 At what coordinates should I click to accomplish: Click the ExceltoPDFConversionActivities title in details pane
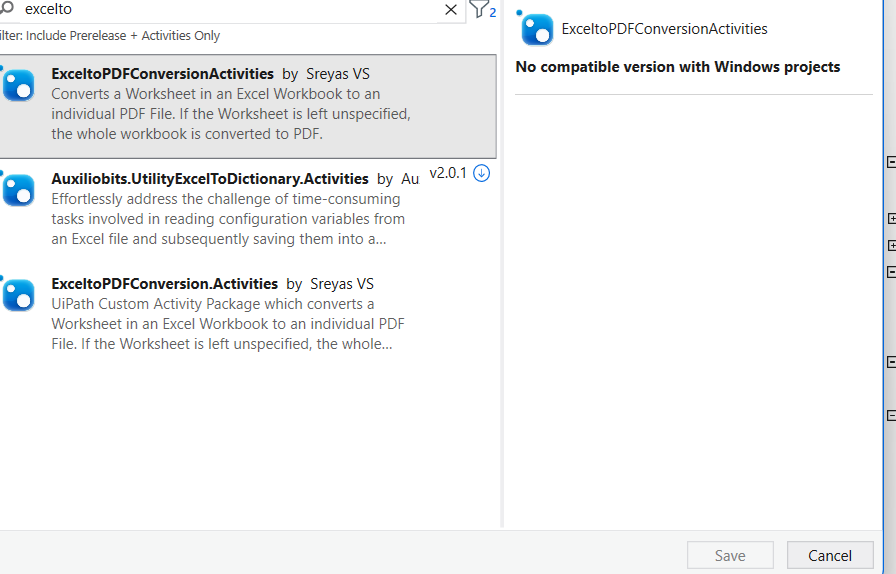click(665, 29)
